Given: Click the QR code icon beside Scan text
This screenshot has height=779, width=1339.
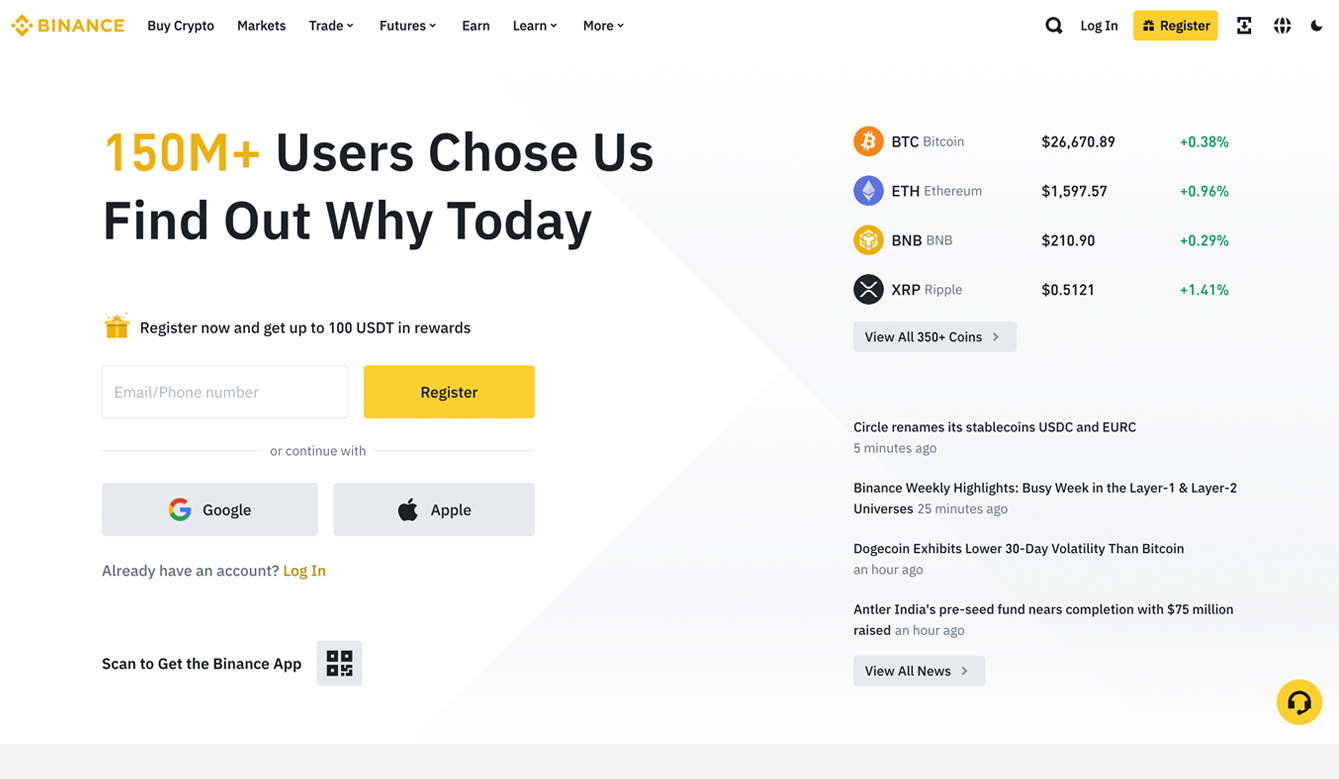Looking at the screenshot, I should pyautogui.click(x=339, y=663).
